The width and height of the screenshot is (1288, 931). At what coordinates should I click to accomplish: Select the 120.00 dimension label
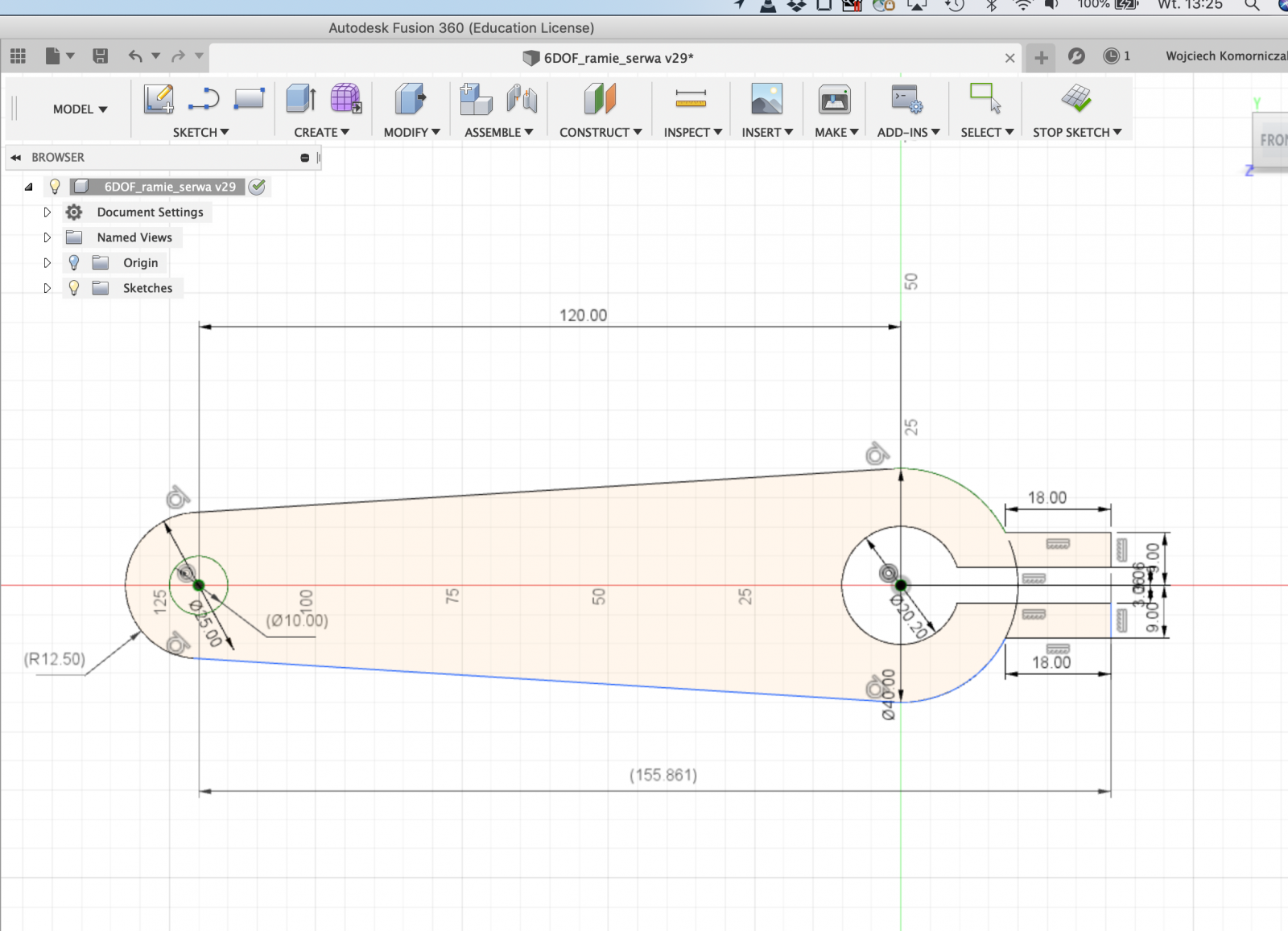coord(583,315)
